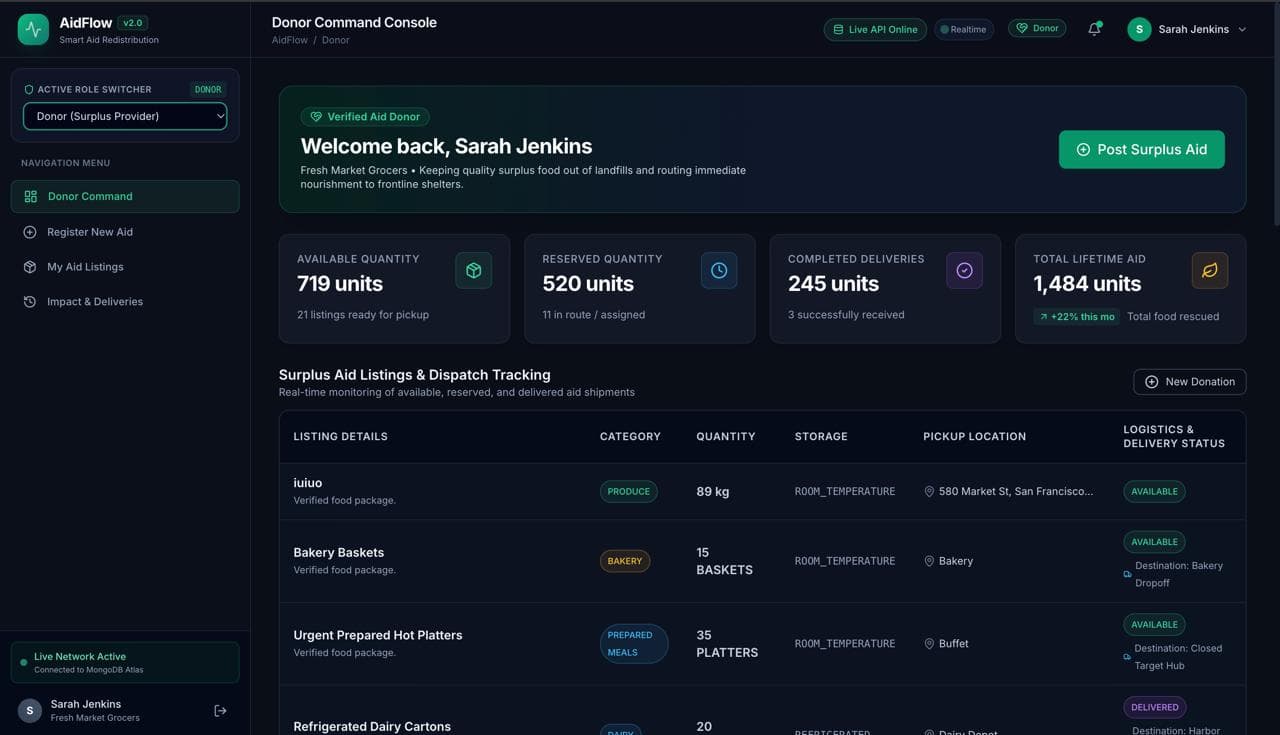
Task: Open the notifications bell icon
Action: [x=1094, y=29]
